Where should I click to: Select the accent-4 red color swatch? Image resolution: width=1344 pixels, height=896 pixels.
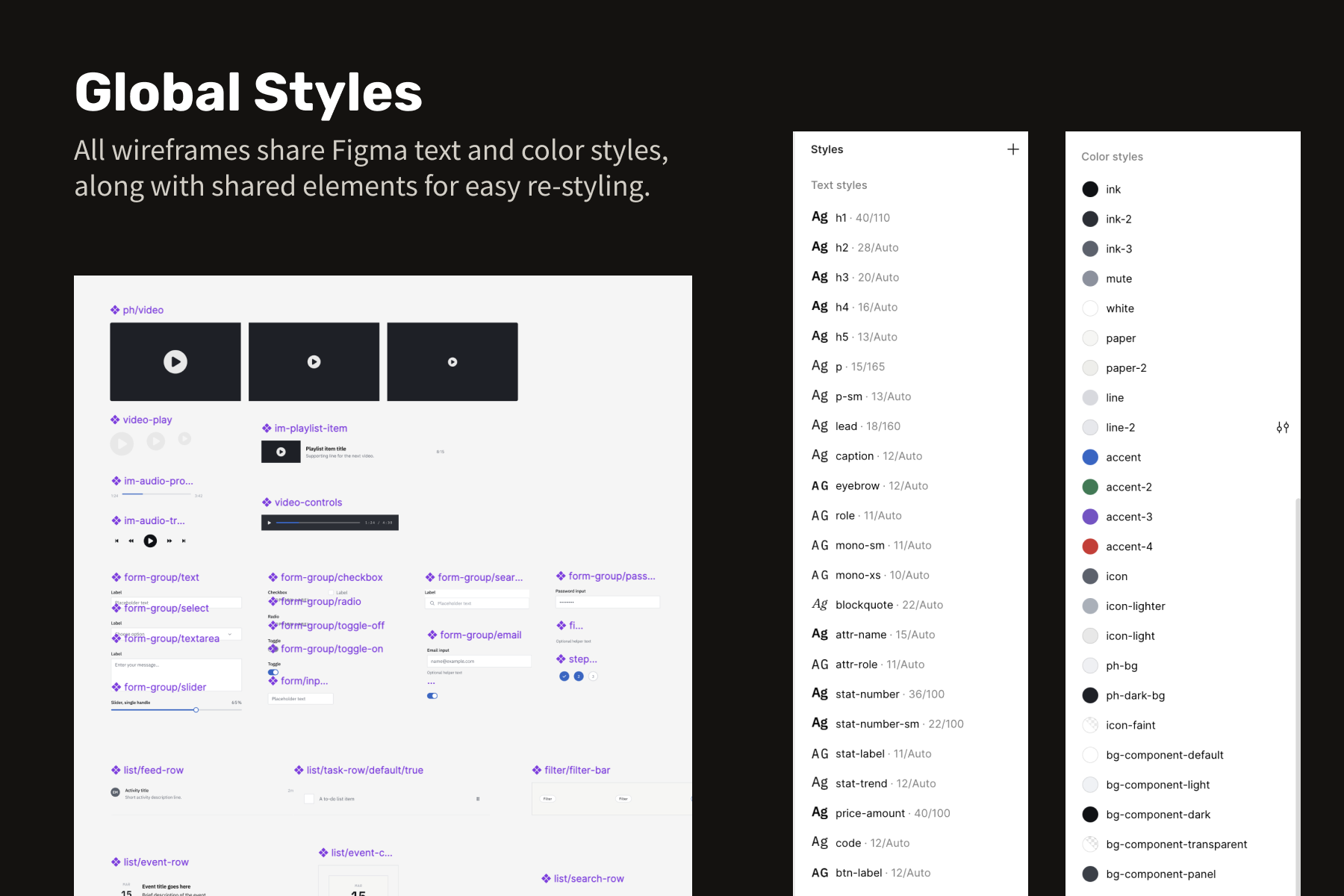[x=1090, y=547]
